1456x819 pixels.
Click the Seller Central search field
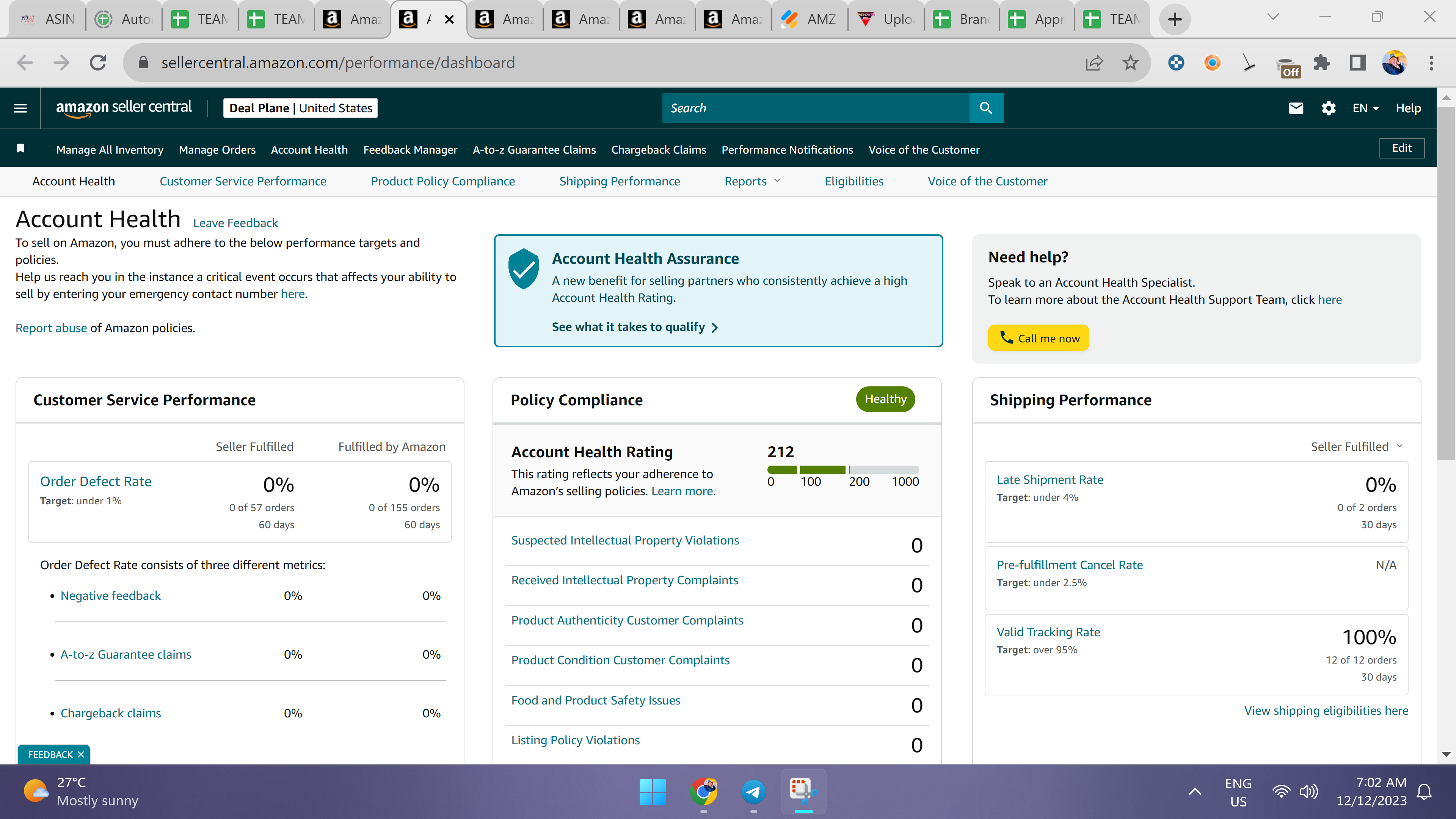(x=816, y=108)
